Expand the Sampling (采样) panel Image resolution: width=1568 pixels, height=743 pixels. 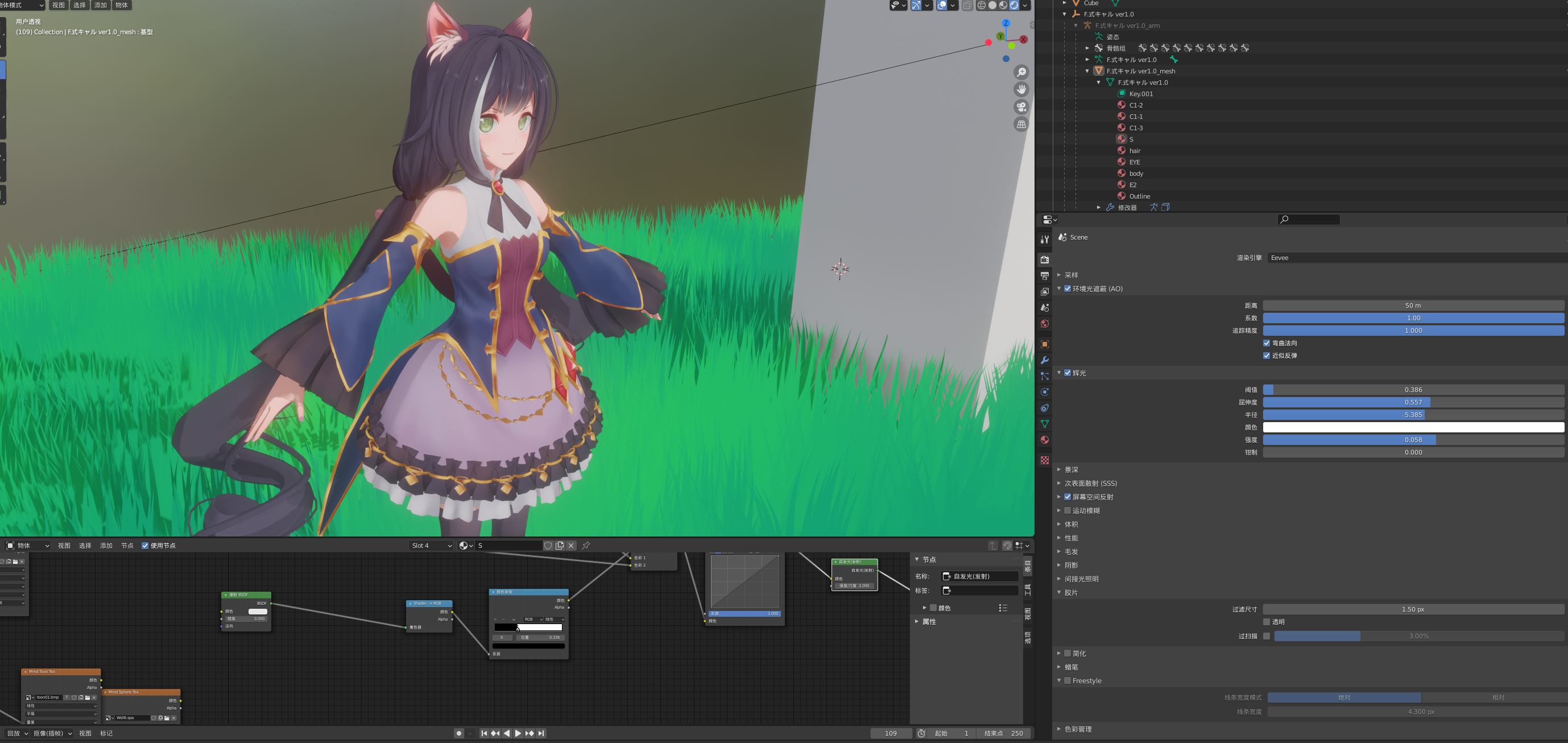[x=1059, y=275]
